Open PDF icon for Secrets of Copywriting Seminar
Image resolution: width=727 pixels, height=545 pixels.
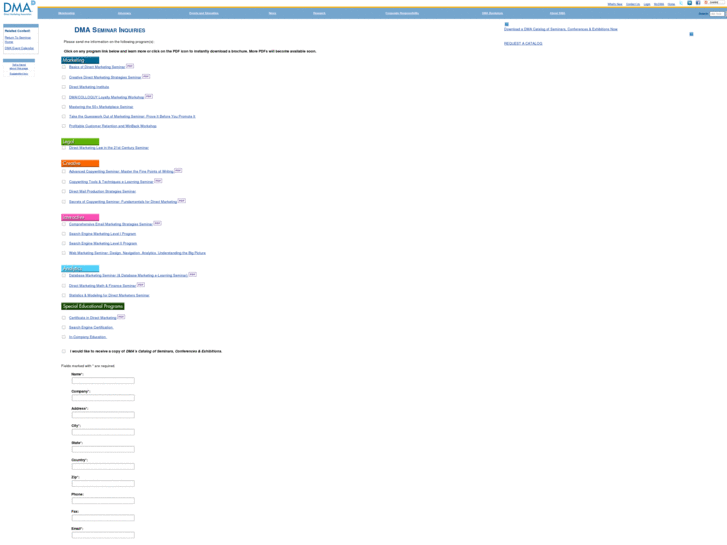click(182, 200)
